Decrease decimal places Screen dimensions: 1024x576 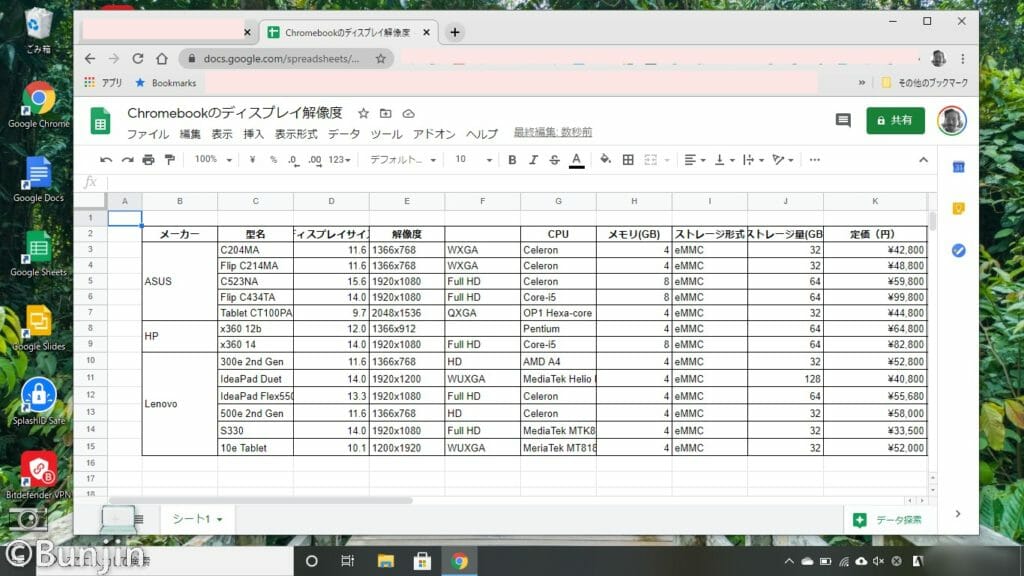pos(294,160)
